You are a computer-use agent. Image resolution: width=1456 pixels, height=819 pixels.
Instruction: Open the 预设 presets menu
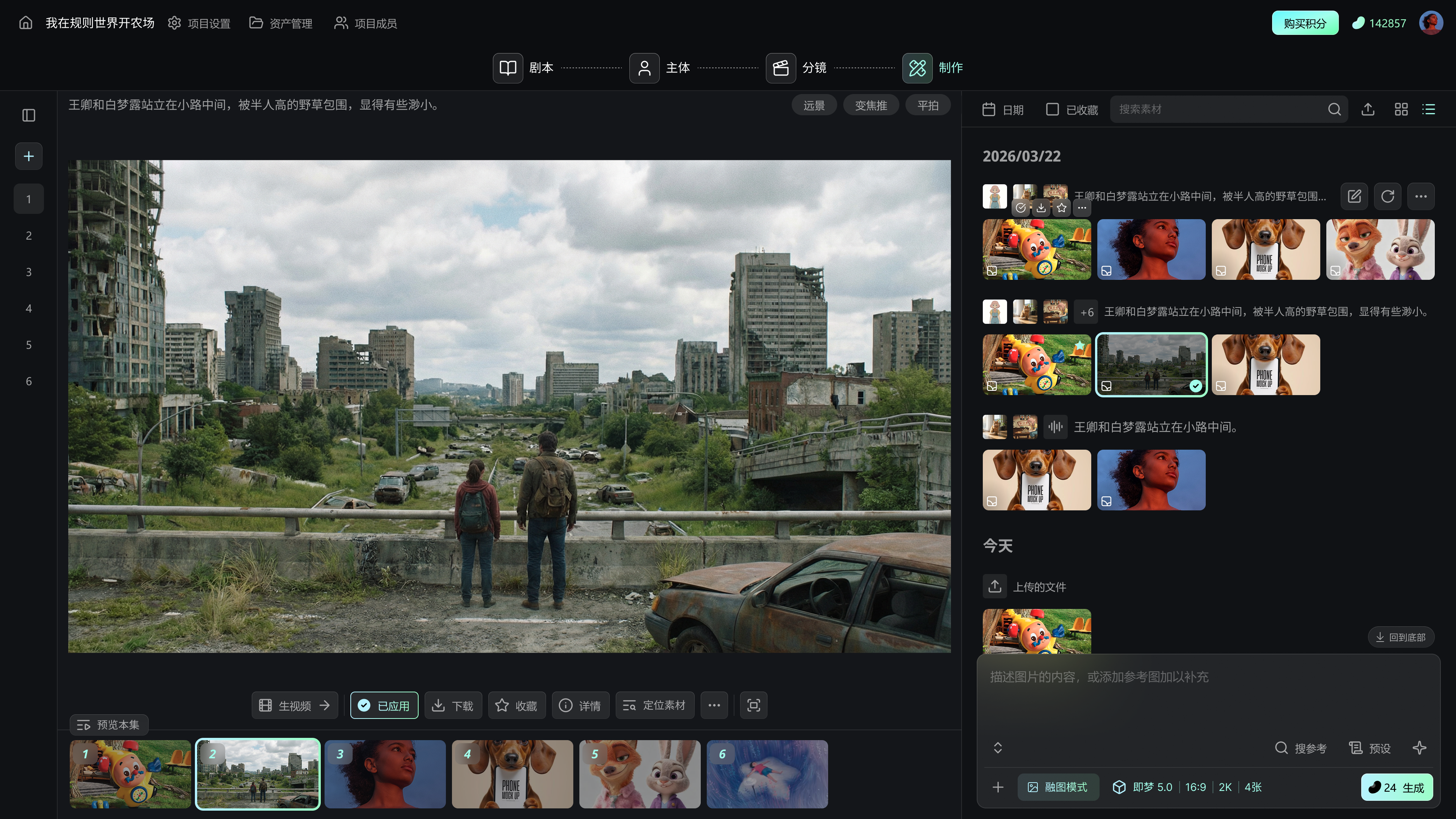pos(1370,748)
